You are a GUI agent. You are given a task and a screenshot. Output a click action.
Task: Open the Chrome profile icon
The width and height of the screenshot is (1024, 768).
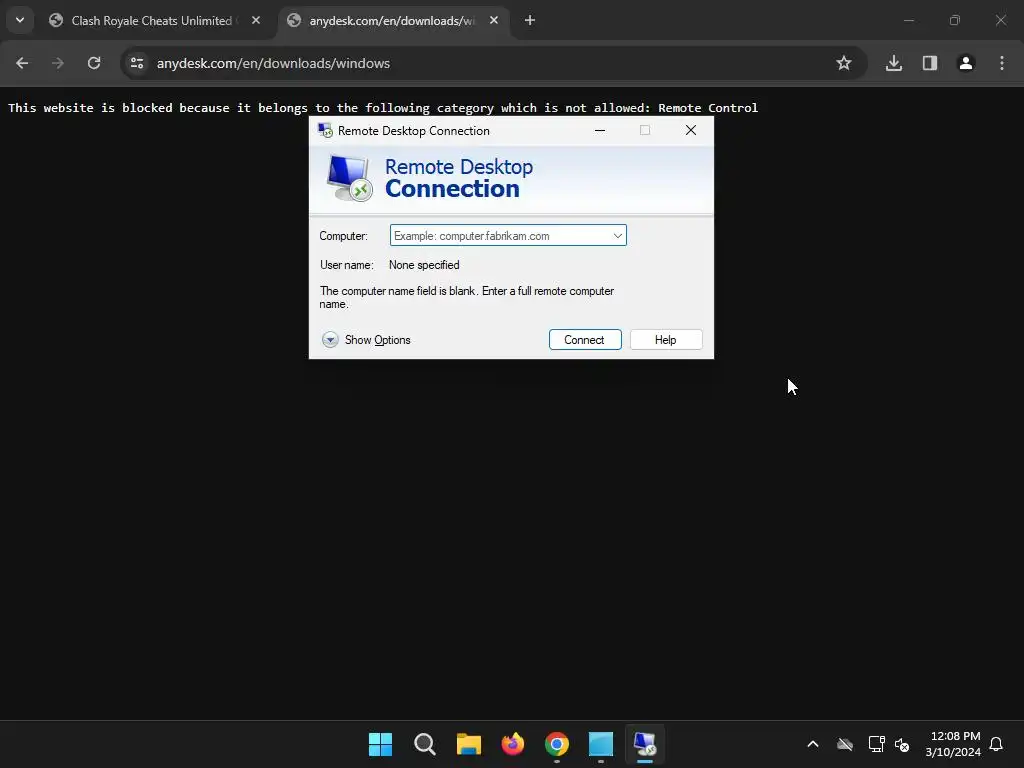tap(966, 63)
